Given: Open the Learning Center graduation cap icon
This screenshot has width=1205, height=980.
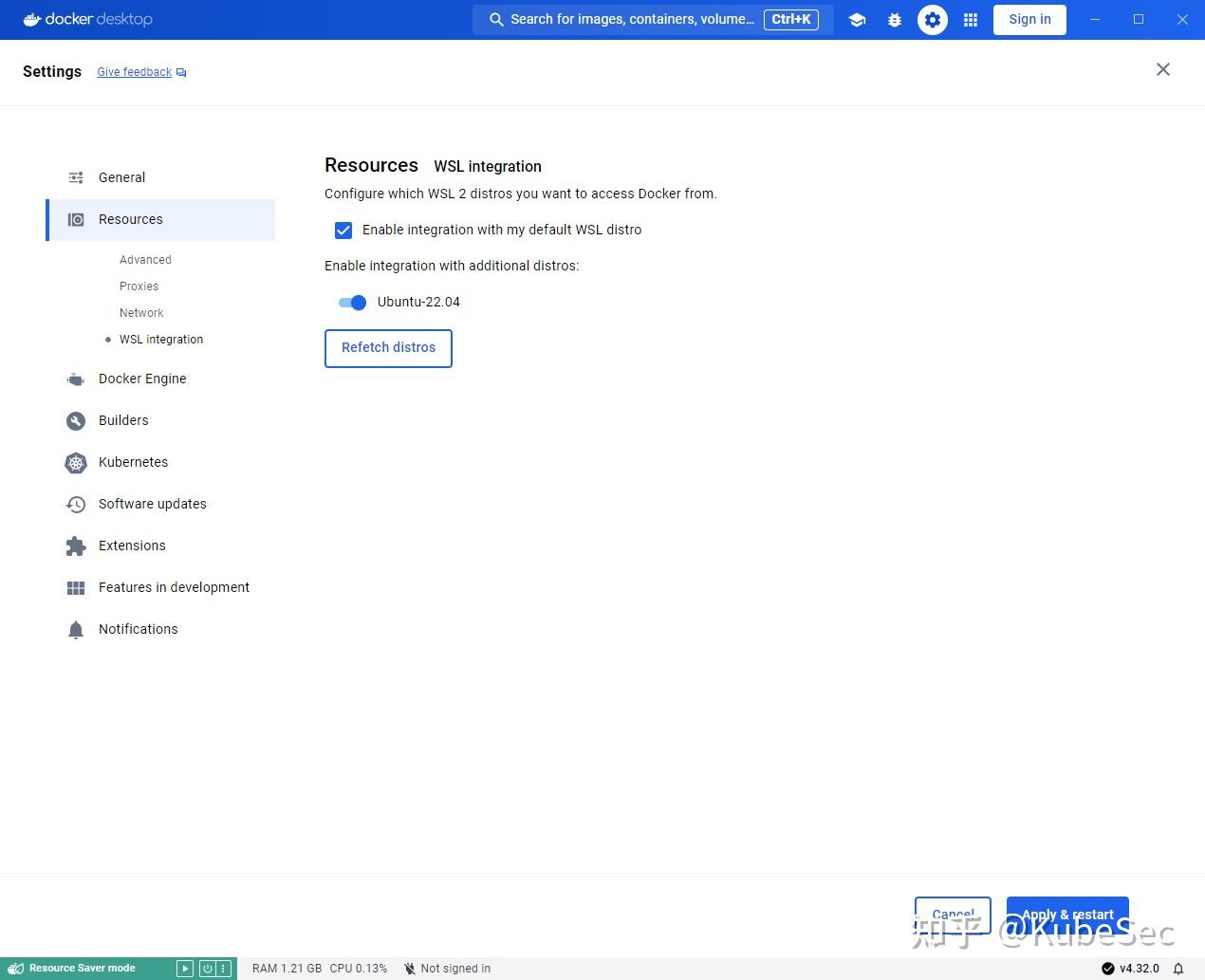Looking at the screenshot, I should pyautogui.click(x=857, y=19).
